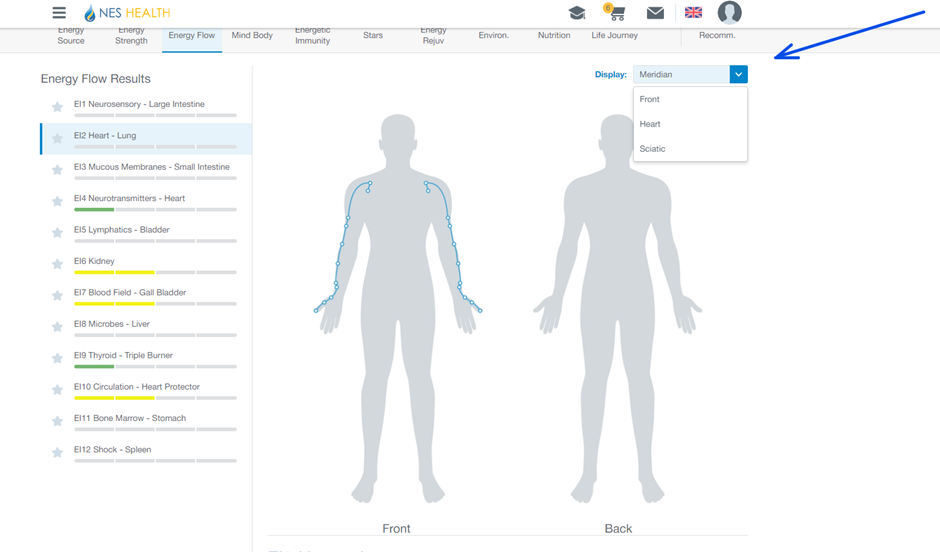Open the shopping cart
This screenshot has width=940, height=552.
(x=615, y=13)
